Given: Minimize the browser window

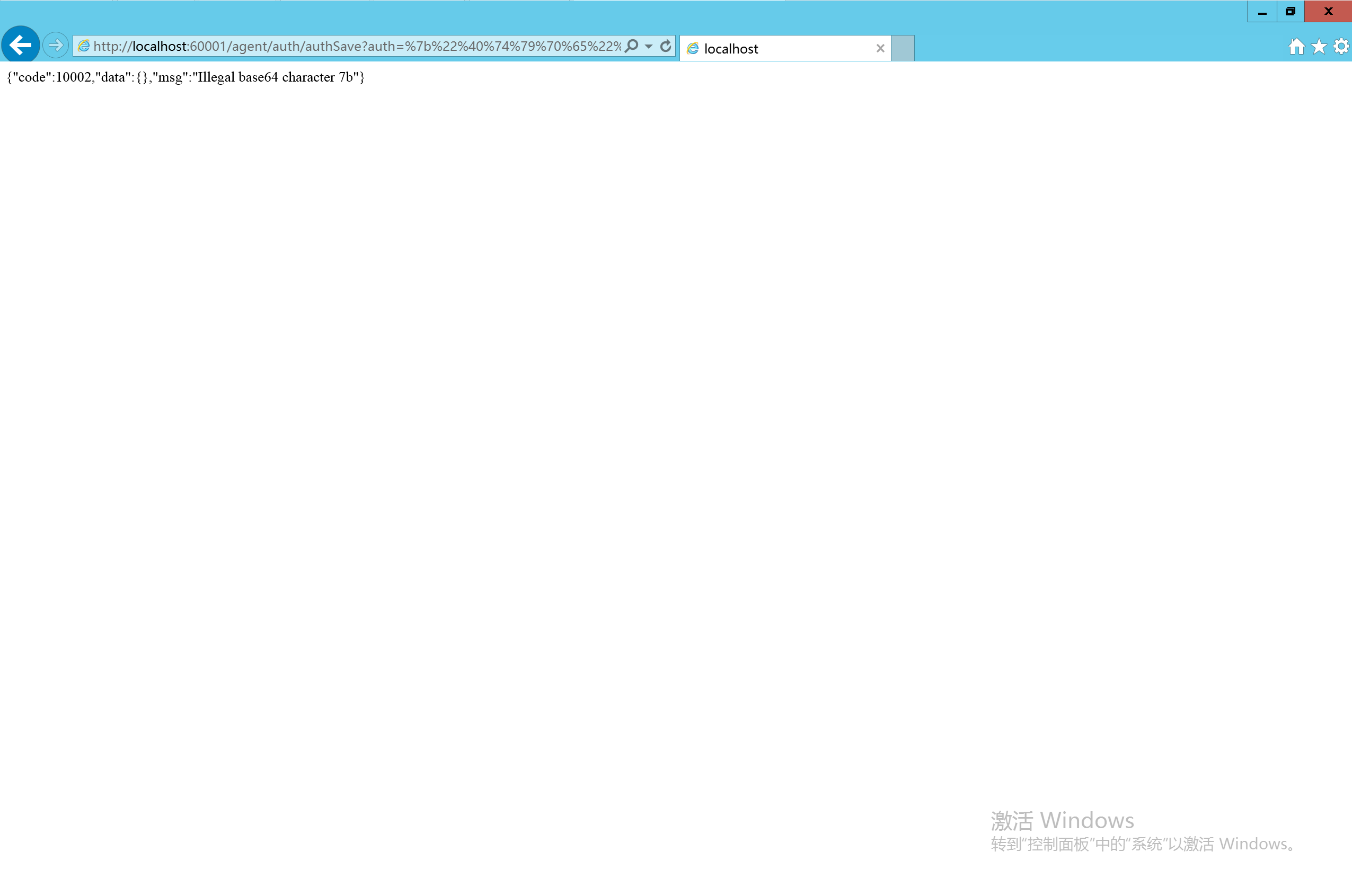Looking at the screenshot, I should tap(1262, 12).
